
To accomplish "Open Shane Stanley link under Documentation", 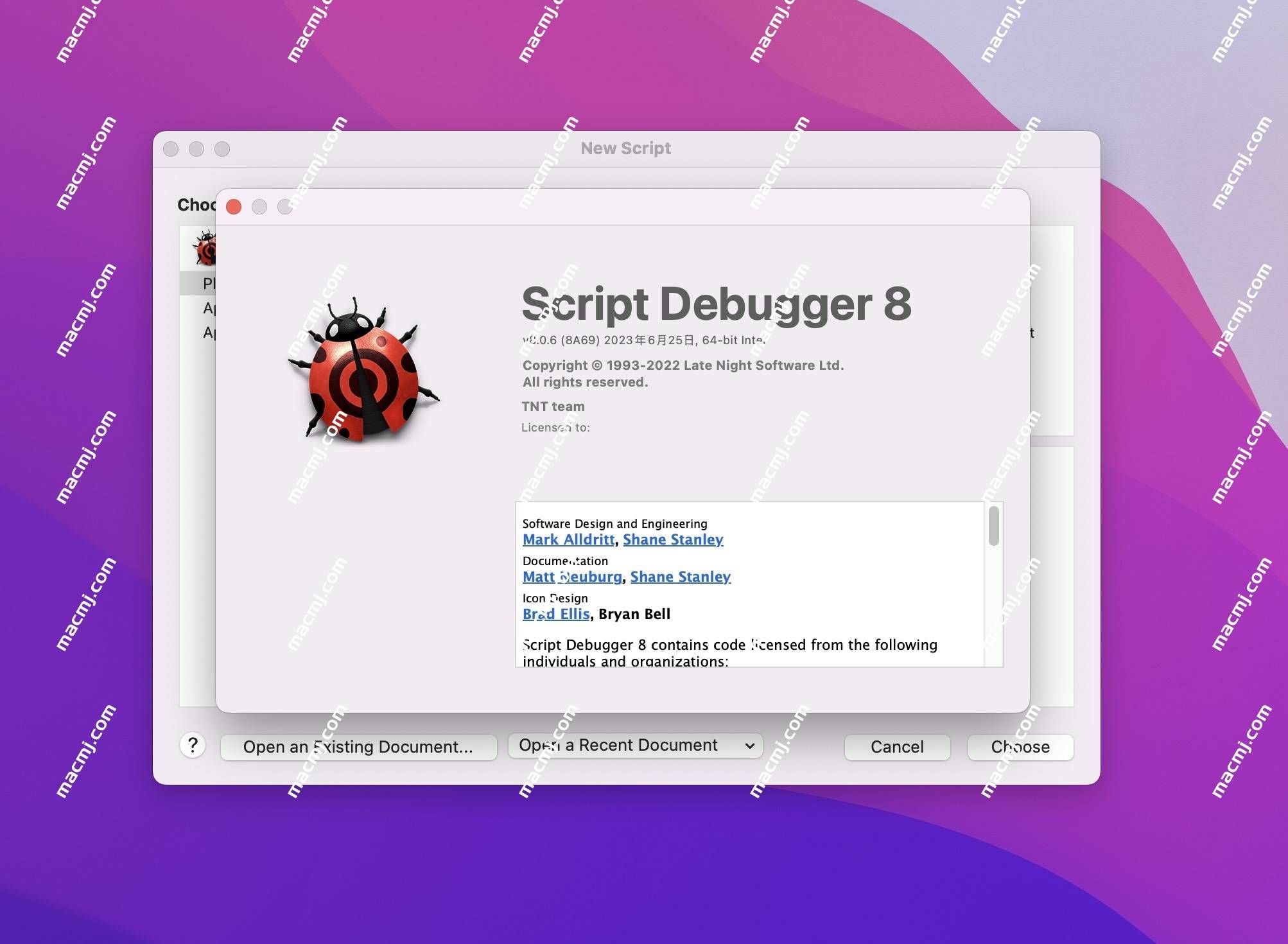I will pos(681,577).
